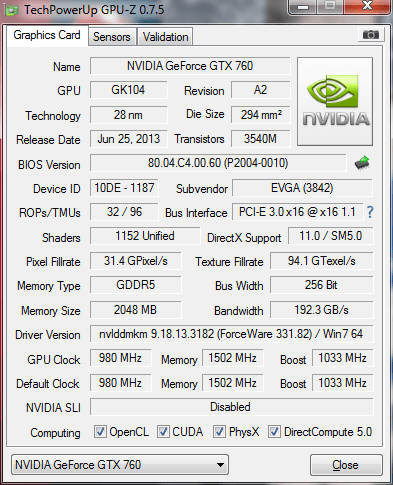This screenshot has height=485, width=393.
Task: Switch to the Sensors tab
Action: tap(112, 37)
